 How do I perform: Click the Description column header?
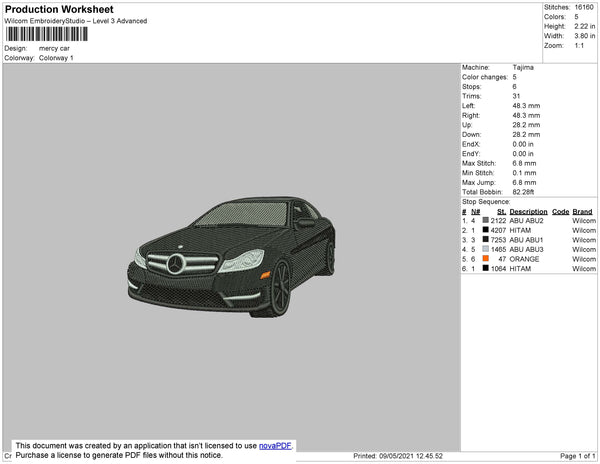(x=528, y=212)
